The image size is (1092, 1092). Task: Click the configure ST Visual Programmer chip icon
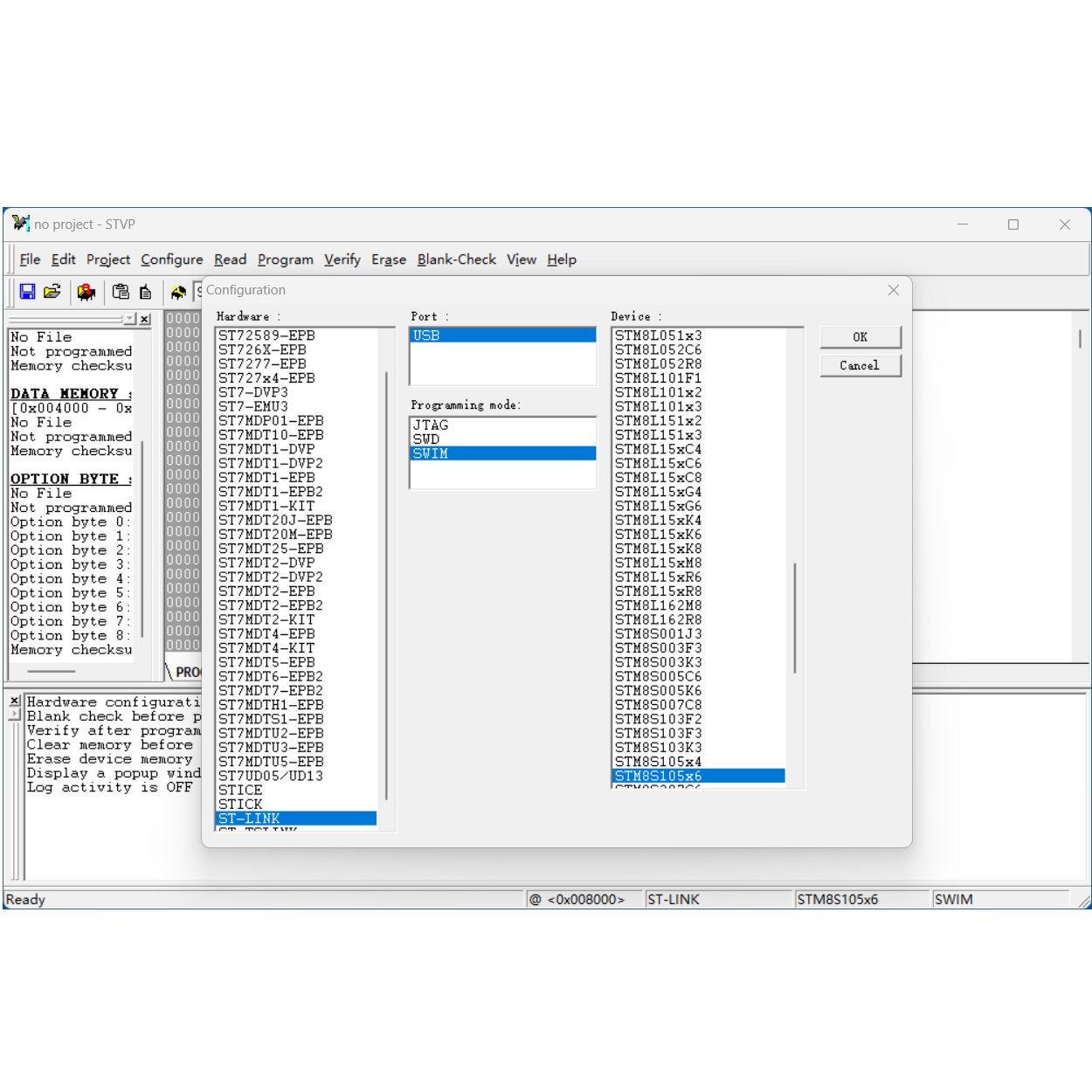(x=178, y=292)
